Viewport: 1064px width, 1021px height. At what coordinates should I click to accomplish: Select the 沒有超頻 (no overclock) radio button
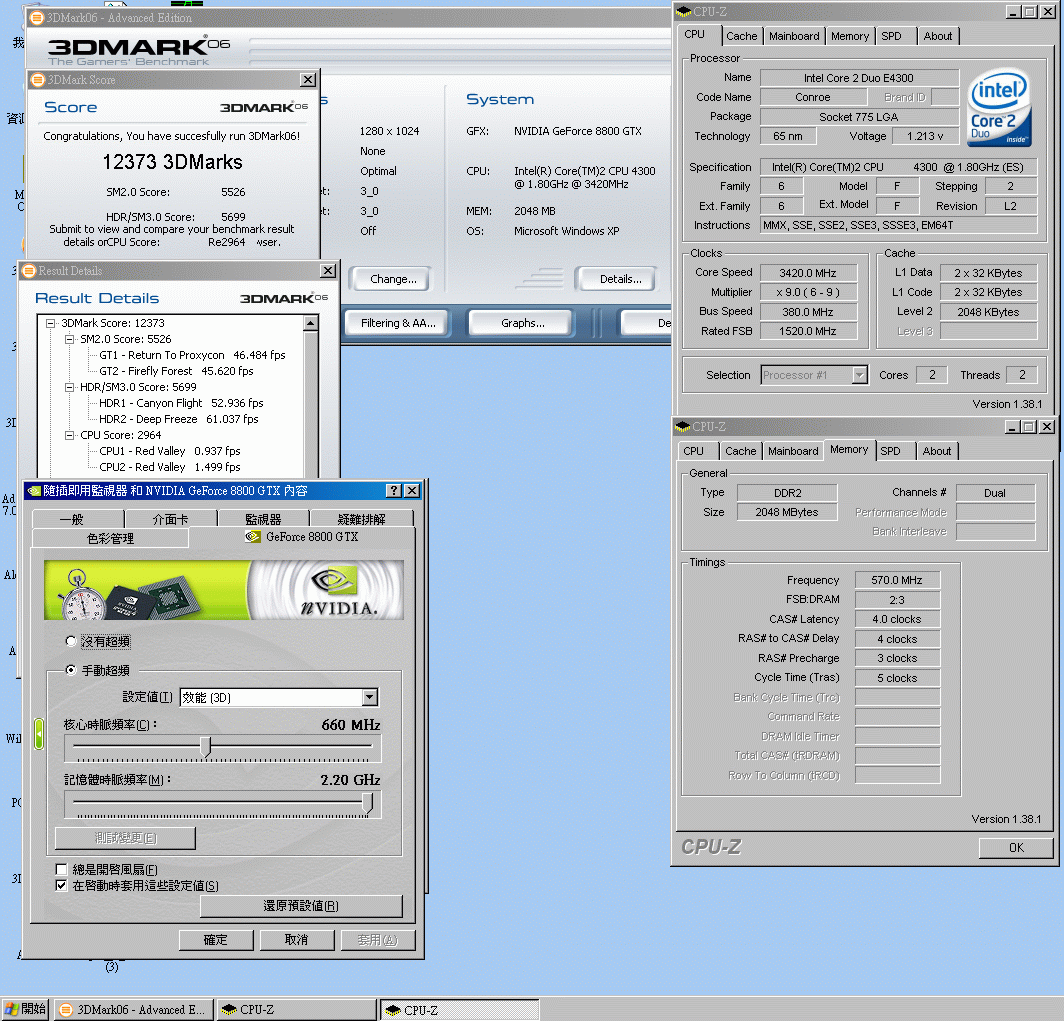(71, 641)
